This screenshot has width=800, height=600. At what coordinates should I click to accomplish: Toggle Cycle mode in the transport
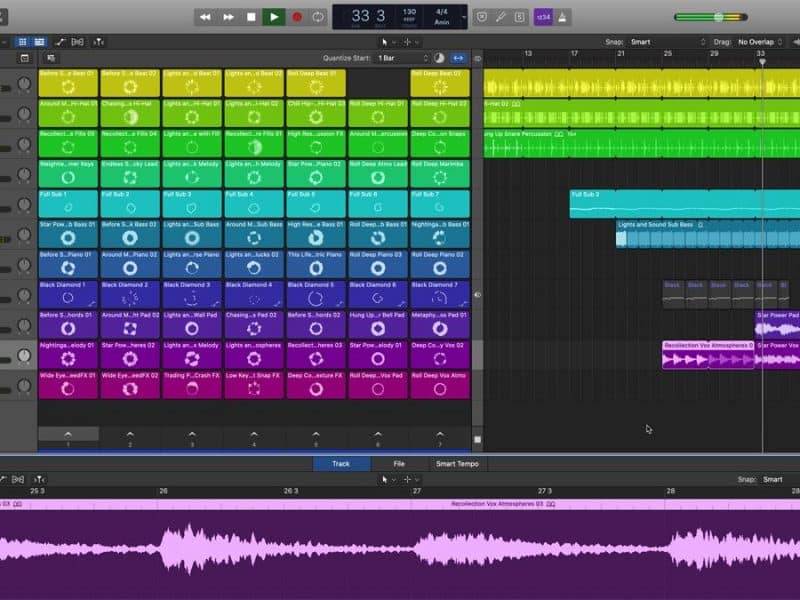(x=318, y=17)
